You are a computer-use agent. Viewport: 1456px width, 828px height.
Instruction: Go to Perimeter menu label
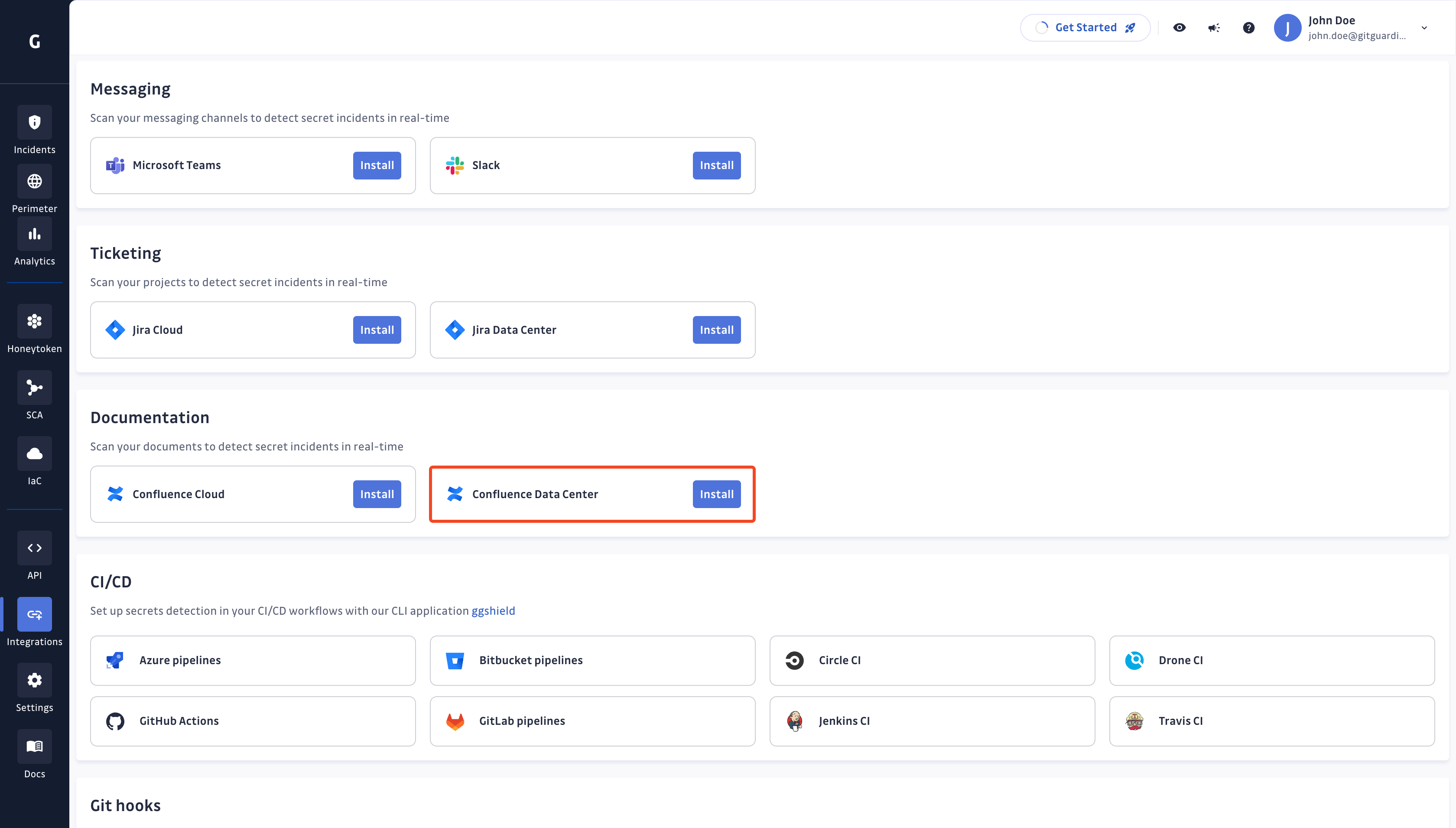pos(35,209)
